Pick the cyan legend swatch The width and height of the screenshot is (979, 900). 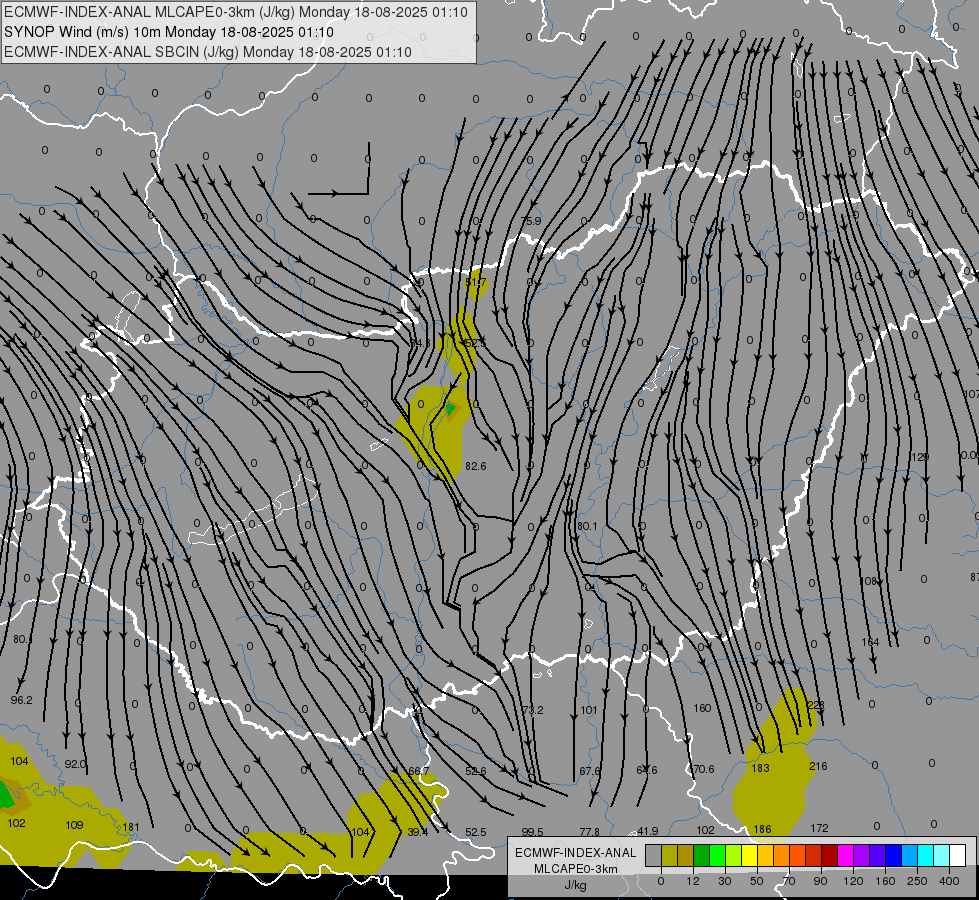click(925, 855)
